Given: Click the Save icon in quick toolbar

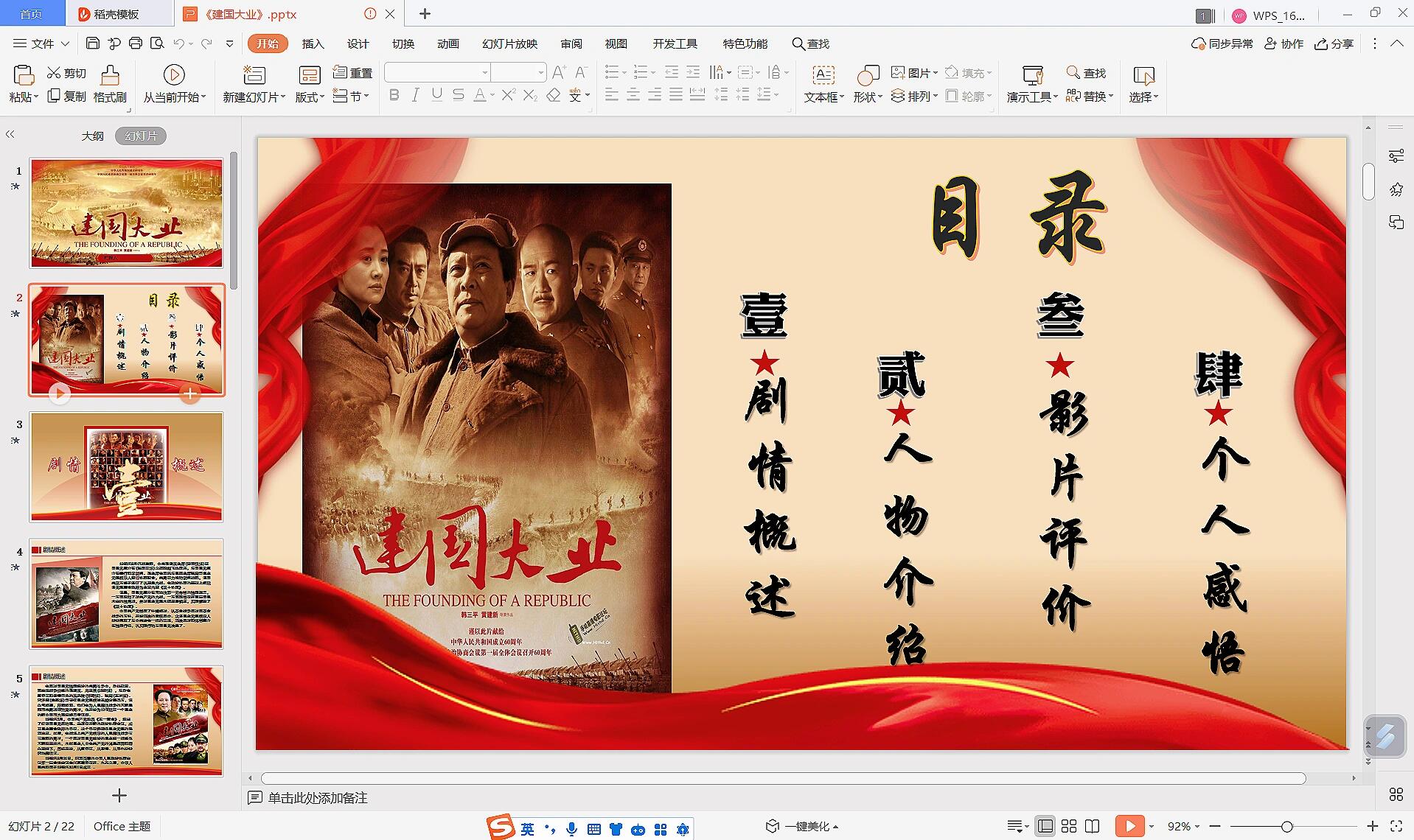Looking at the screenshot, I should [x=93, y=43].
